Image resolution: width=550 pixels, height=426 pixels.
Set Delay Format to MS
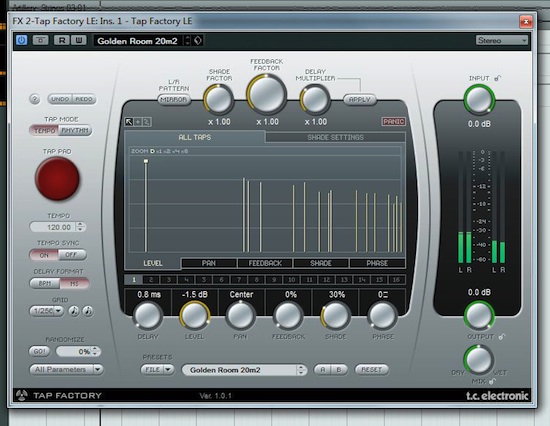tap(74, 283)
